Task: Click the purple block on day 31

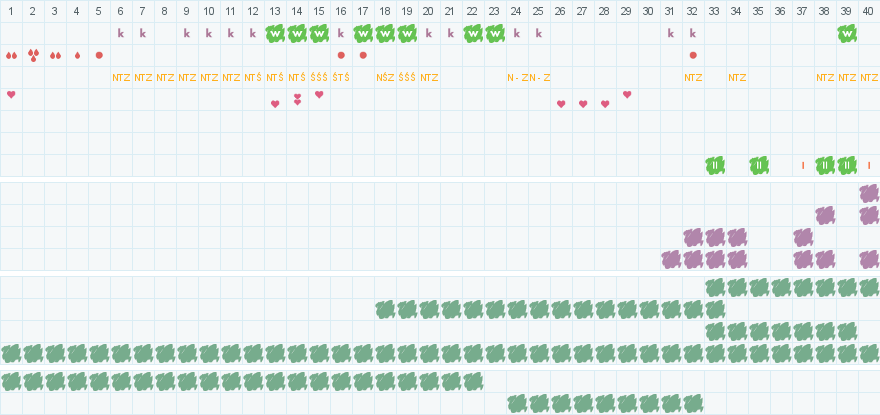Action: (671, 259)
